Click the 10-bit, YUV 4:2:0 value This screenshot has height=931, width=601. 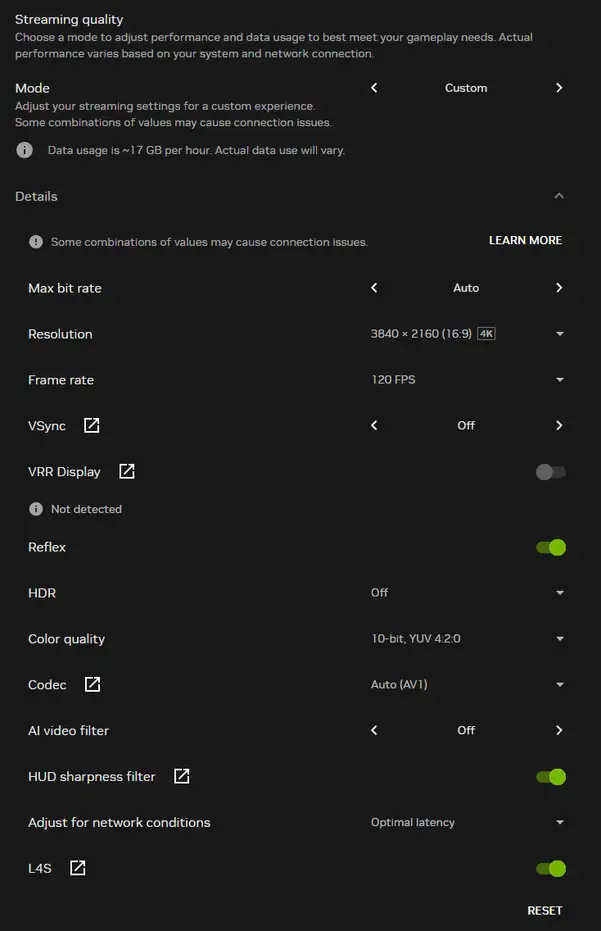(x=416, y=639)
